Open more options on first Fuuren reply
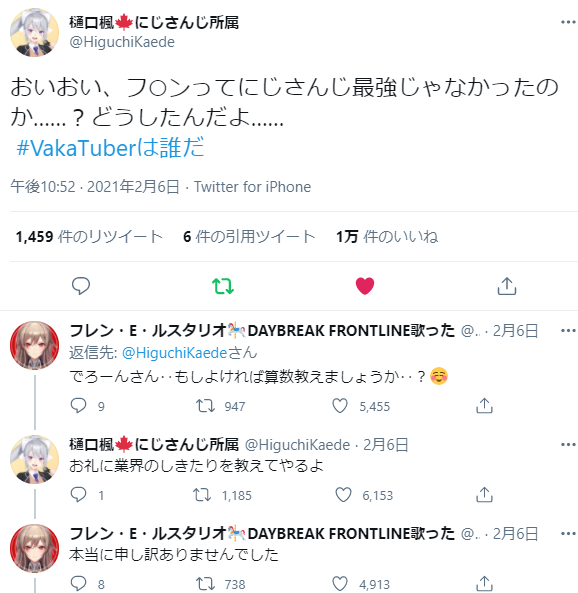This screenshot has height=593, width=578. click(x=568, y=331)
